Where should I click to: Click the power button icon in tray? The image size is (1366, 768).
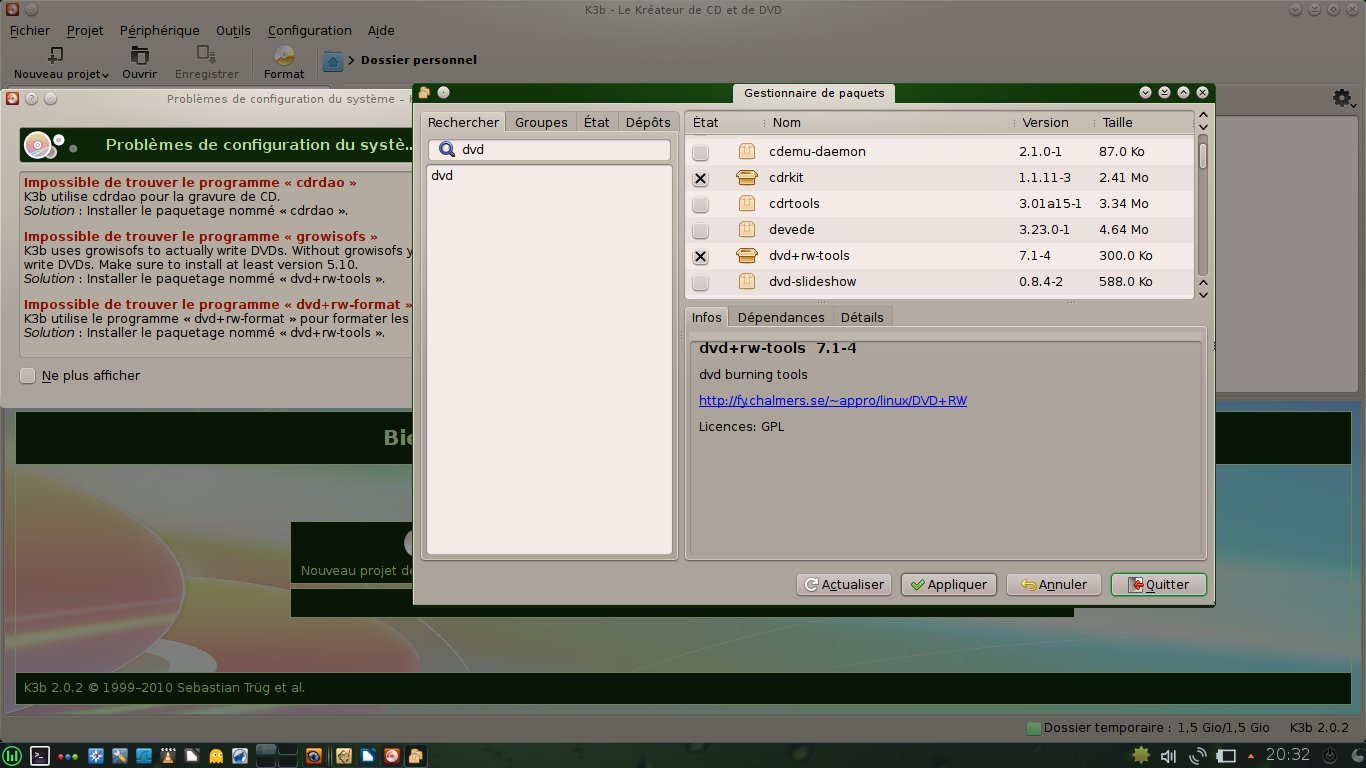pos(1331,755)
